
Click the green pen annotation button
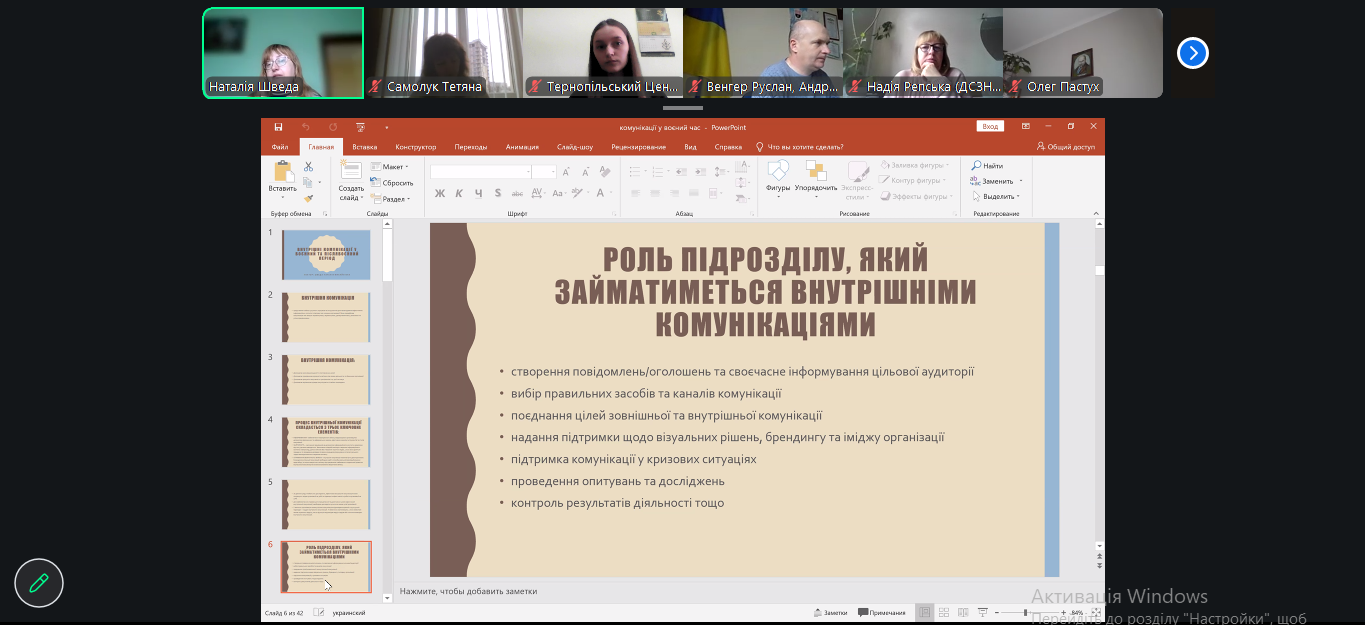39,582
